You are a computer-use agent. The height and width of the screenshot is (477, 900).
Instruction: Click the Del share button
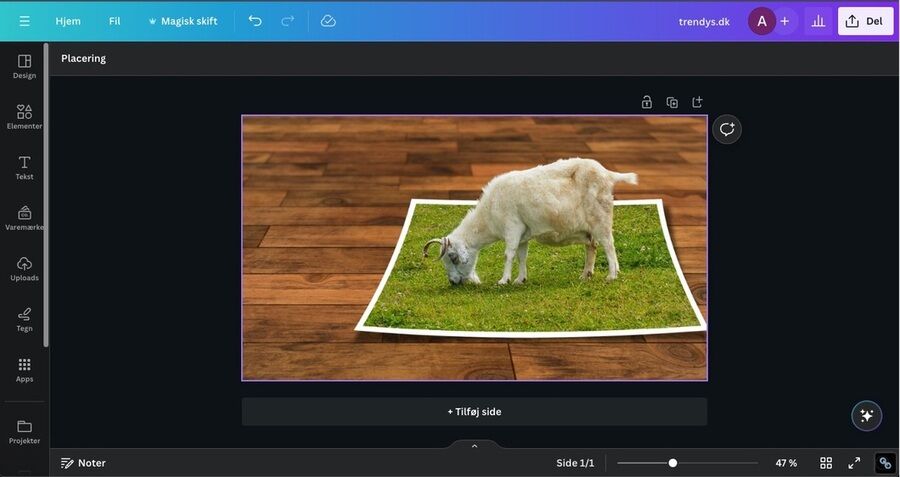(x=865, y=21)
